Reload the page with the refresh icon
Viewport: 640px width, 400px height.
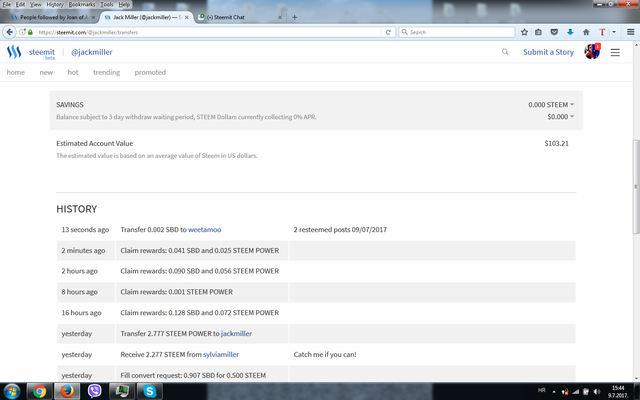[x=388, y=32]
